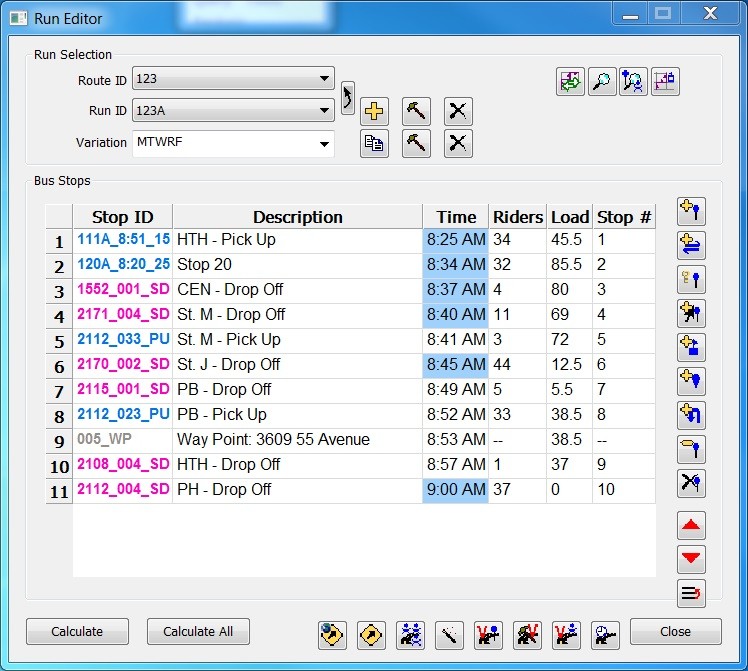The height and width of the screenshot is (671, 748).
Task: Click the plain magnifying glass icon
Action: click(602, 82)
